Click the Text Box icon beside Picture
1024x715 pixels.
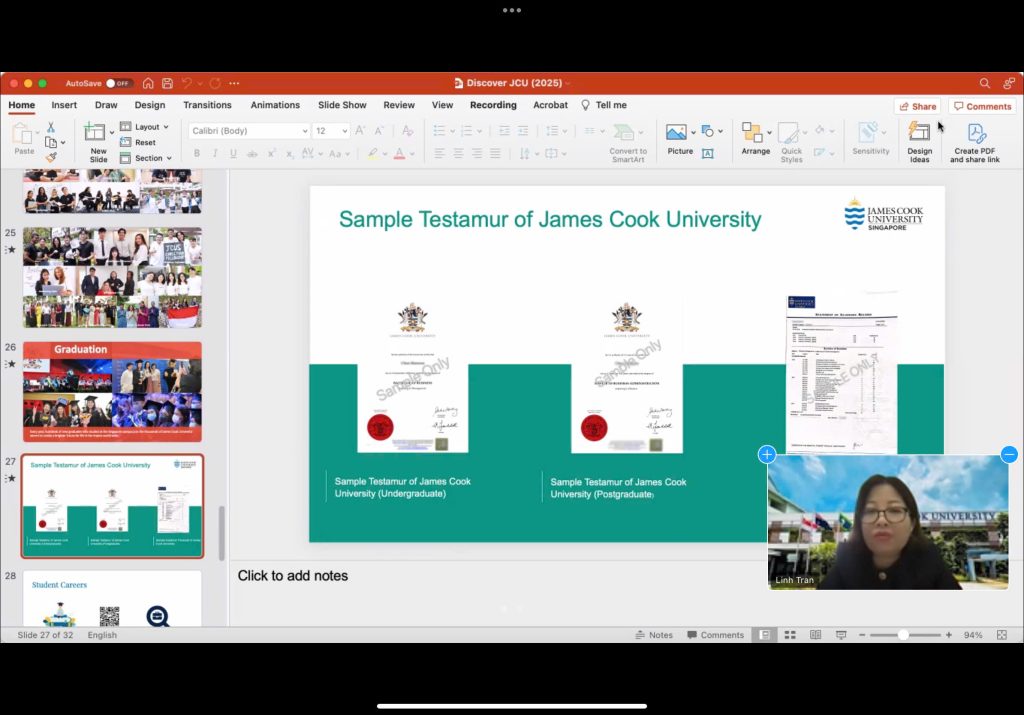[x=707, y=153]
